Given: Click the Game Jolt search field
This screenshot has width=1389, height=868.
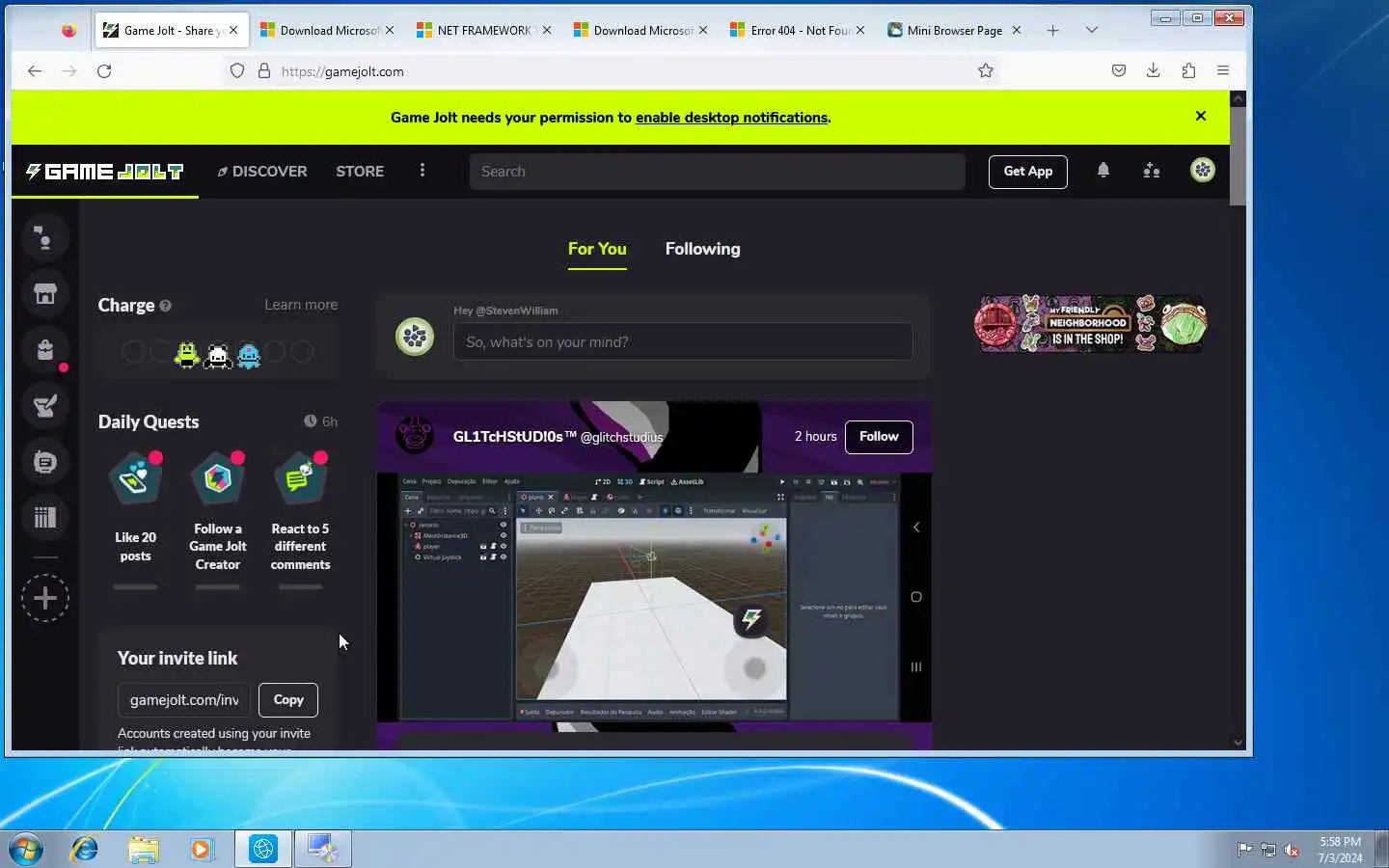Looking at the screenshot, I should pos(717,172).
